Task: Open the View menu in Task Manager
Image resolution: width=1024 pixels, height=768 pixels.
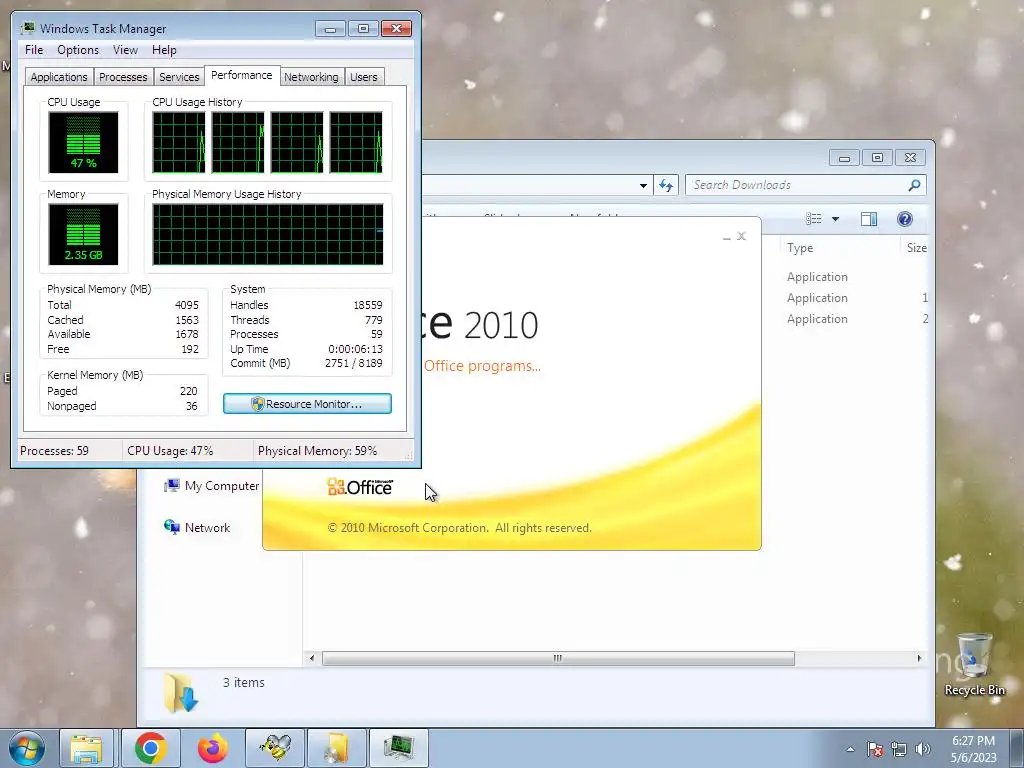Action: tap(125, 50)
